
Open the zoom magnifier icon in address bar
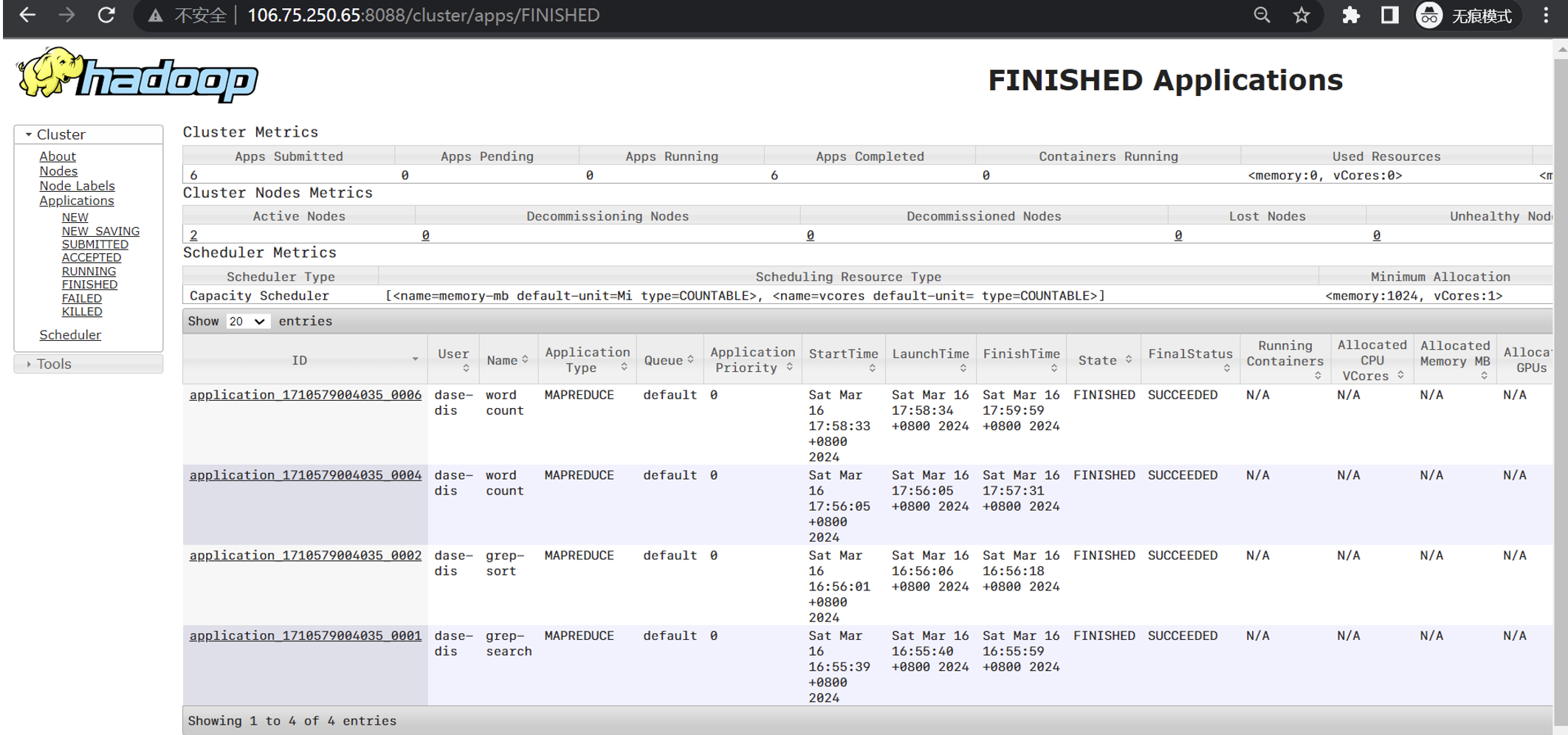pyautogui.click(x=1262, y=15)
